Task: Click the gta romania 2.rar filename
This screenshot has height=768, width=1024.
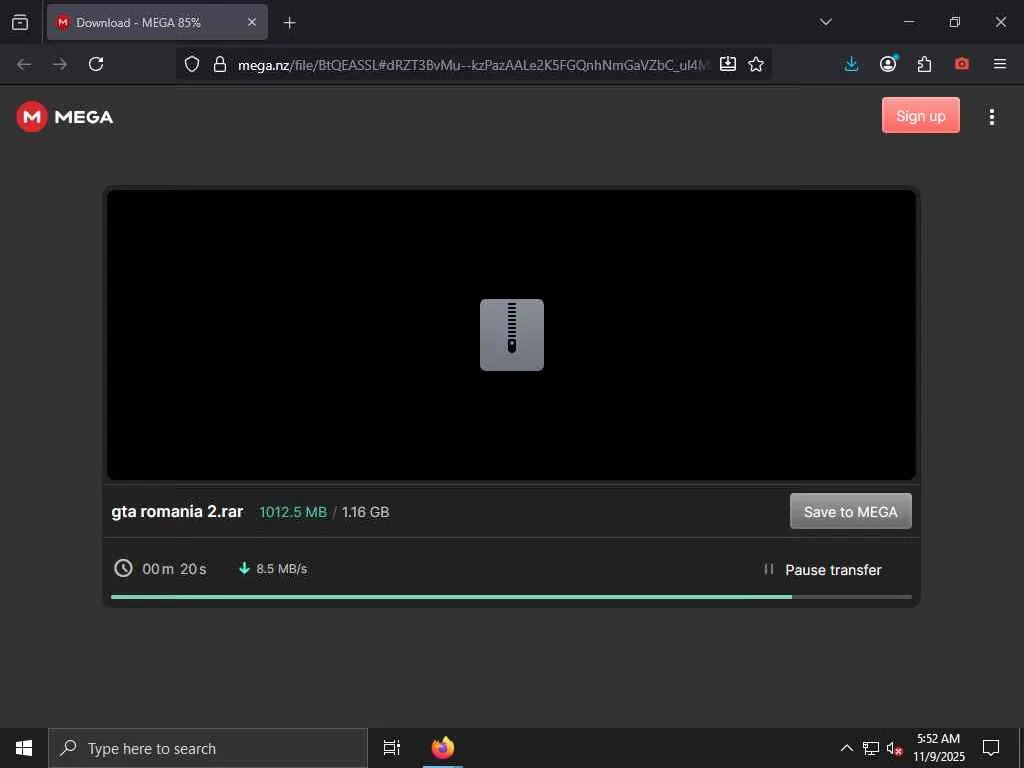Action: 177,511
